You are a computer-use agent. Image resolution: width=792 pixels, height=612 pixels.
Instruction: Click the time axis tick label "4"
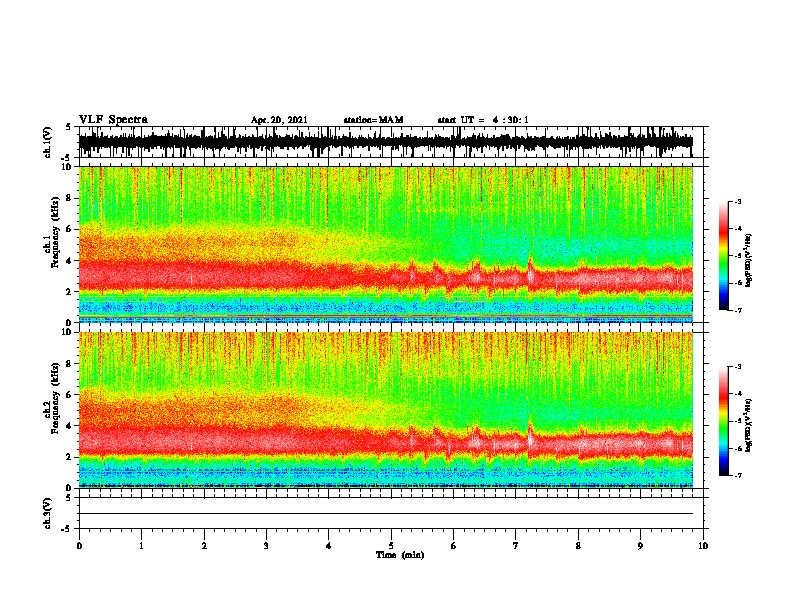coord(328,545)
